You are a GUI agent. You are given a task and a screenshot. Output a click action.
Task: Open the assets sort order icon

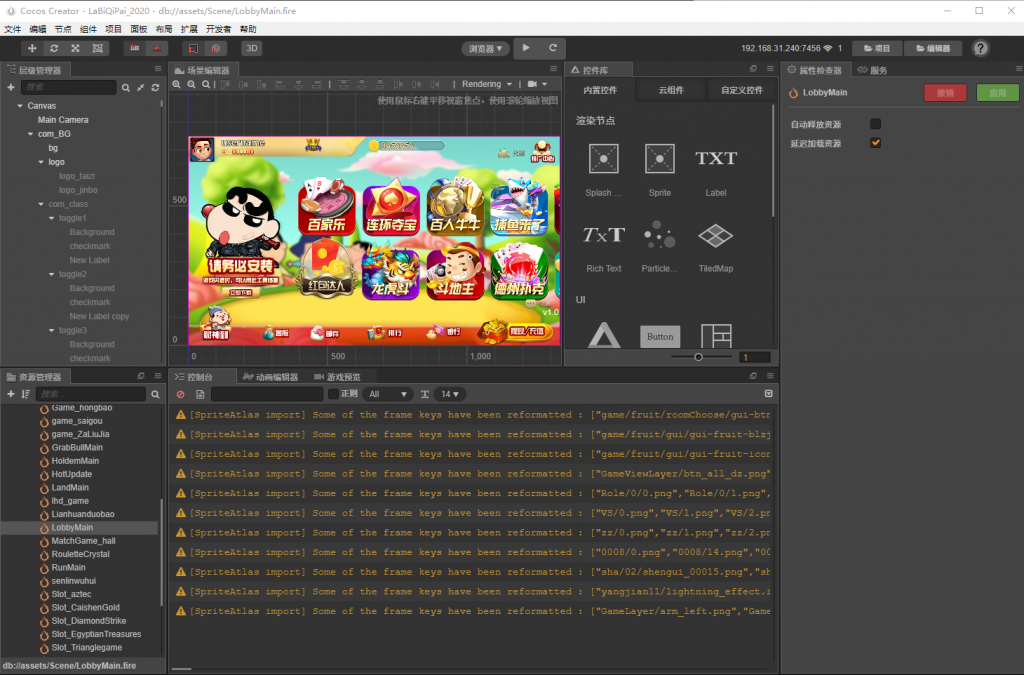(x=25, y=394)
